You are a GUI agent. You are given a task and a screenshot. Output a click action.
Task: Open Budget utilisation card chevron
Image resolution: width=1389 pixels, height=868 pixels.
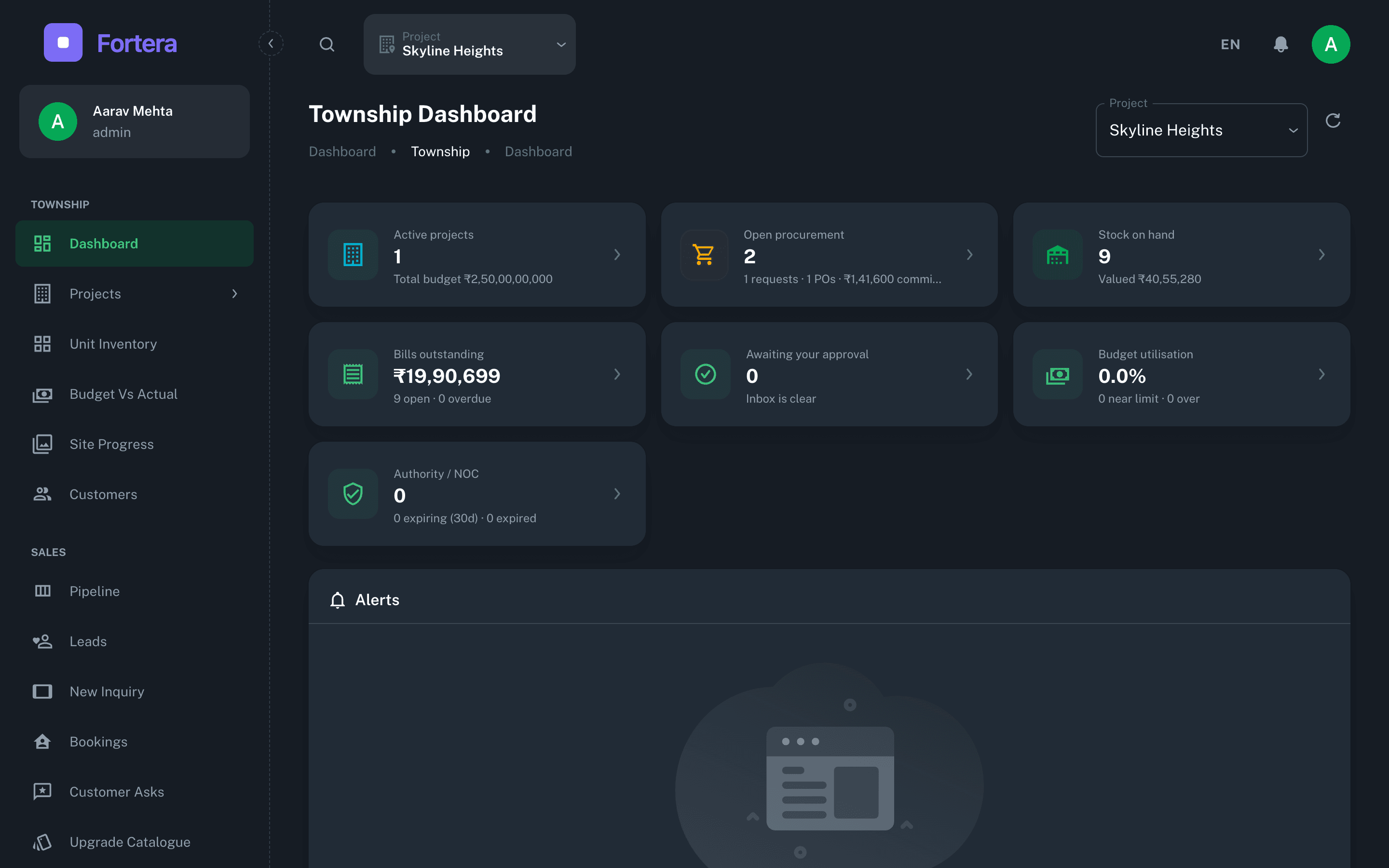pyautogui.click(x=1321, y=374)
